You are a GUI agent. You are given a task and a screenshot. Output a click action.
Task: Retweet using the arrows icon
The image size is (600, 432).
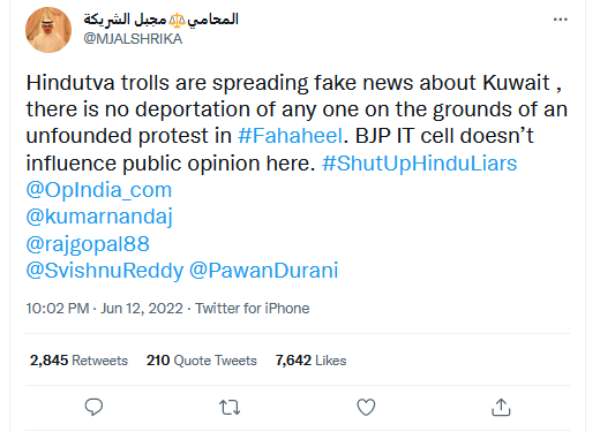[229, 406]
